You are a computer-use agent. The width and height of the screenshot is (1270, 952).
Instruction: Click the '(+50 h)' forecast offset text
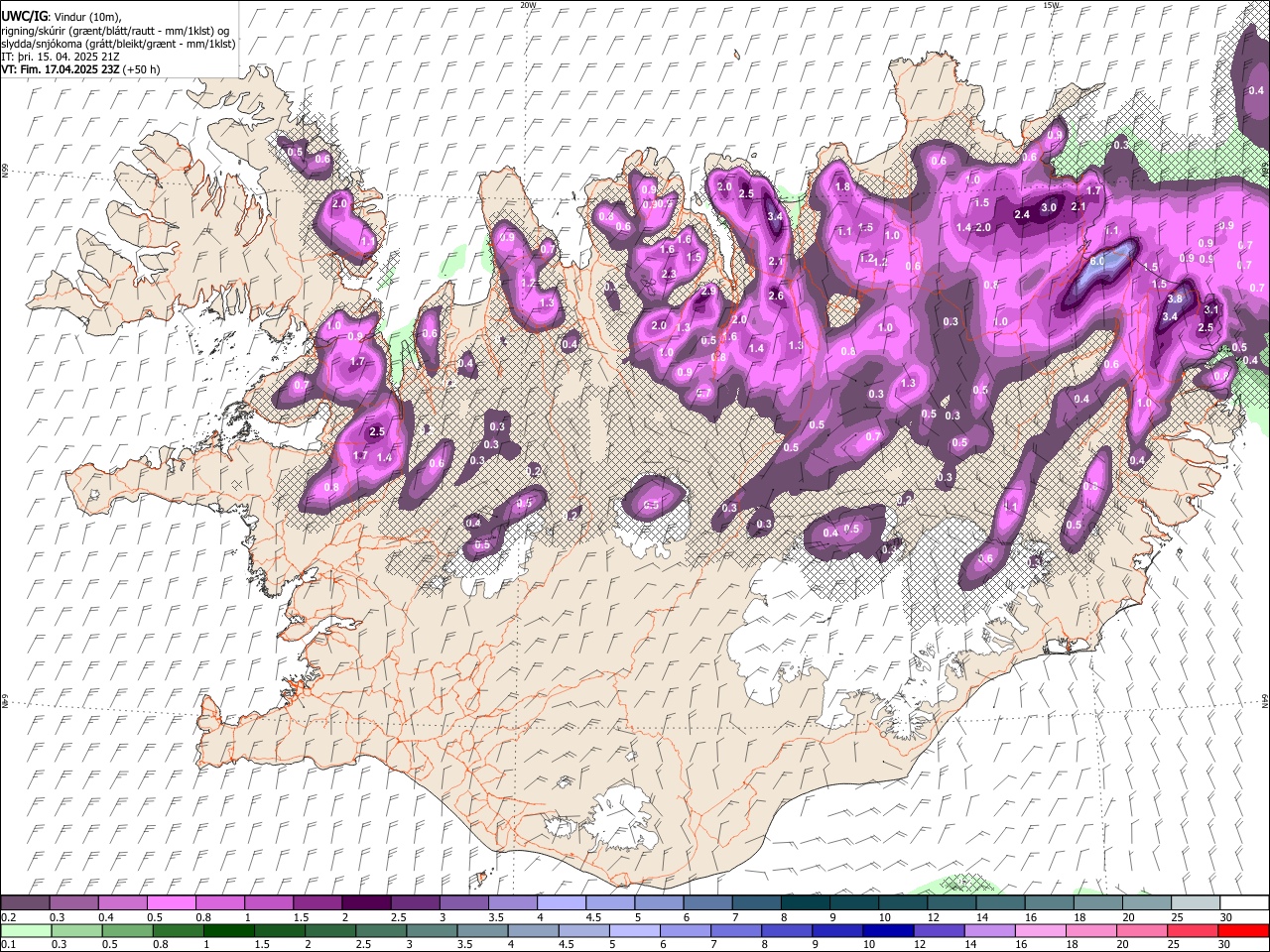tap(141, 69)
